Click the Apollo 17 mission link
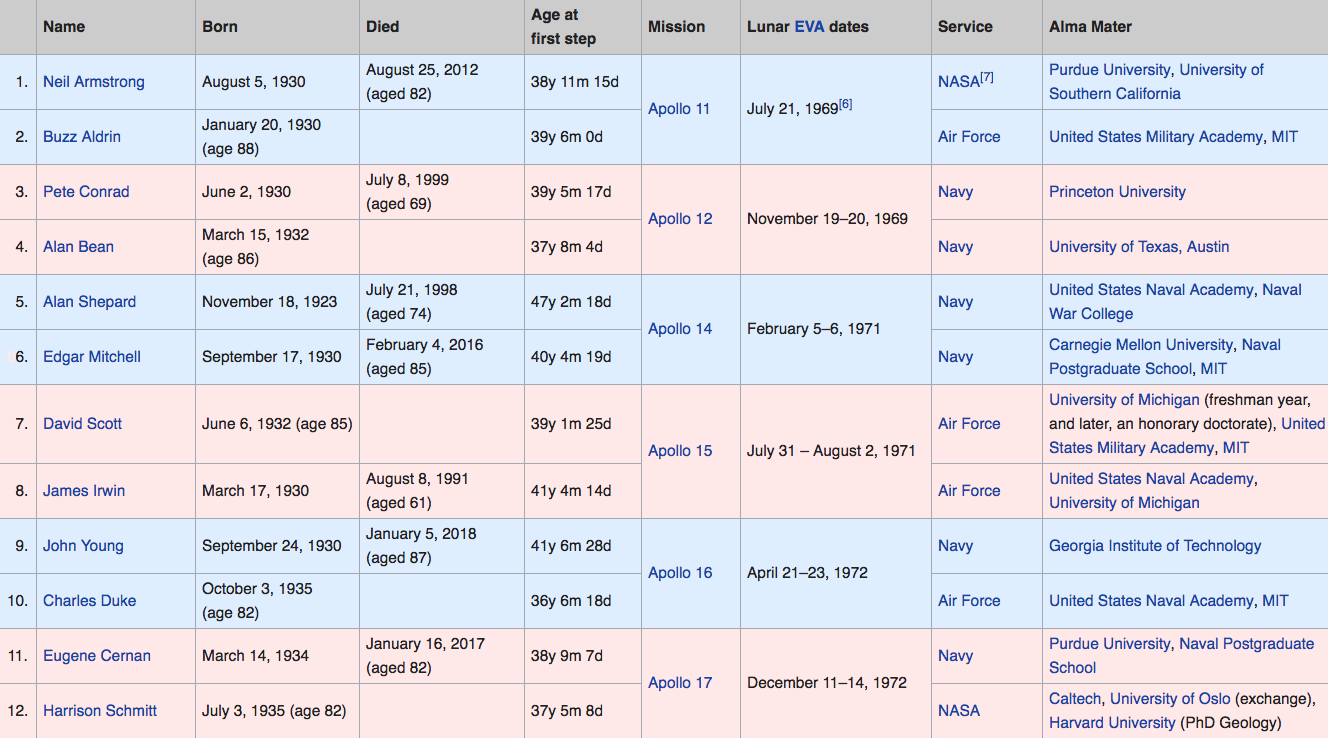The height and width of the screenshot is (738, 1328). click(x=680, y=683)
